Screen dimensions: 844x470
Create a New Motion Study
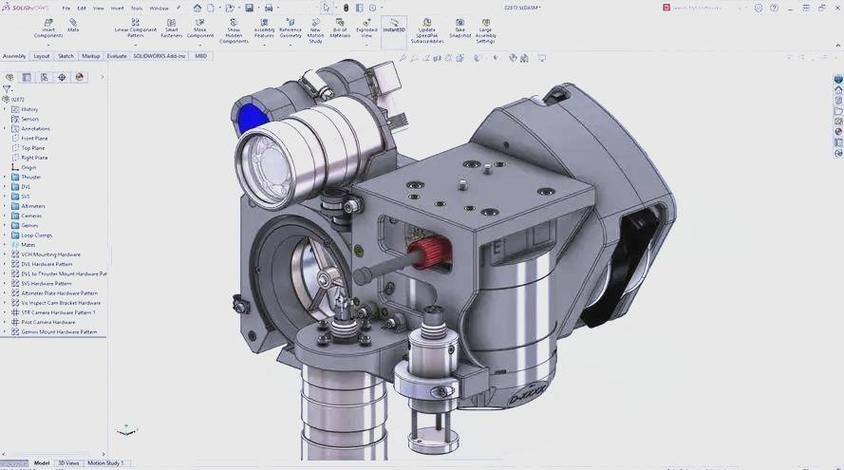315,31
